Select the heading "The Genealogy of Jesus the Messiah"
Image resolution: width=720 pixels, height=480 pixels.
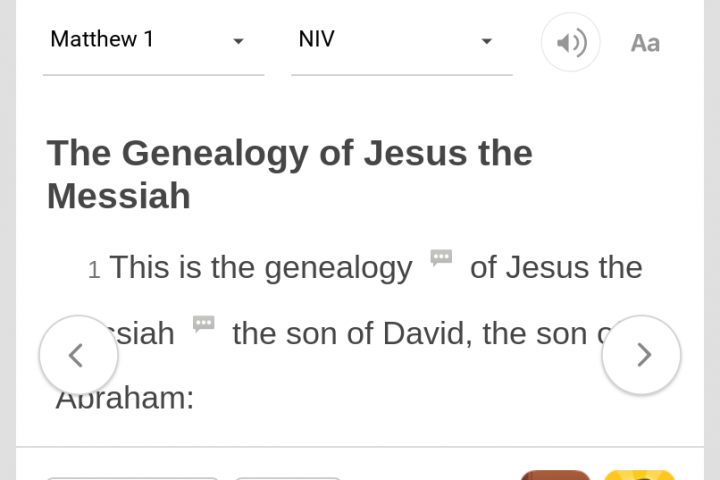tap(290, 174)
